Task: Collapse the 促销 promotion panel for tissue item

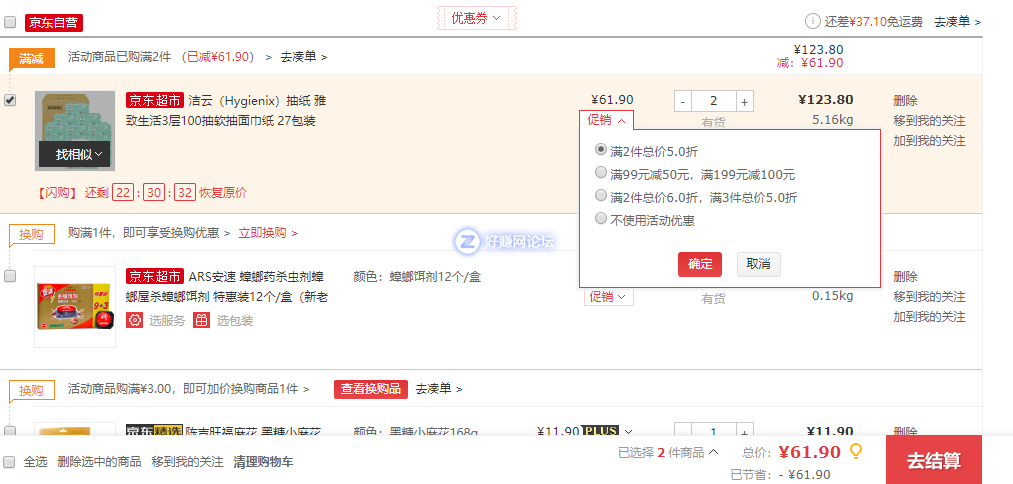Action: pyautogui.click(x=607, y=120)
